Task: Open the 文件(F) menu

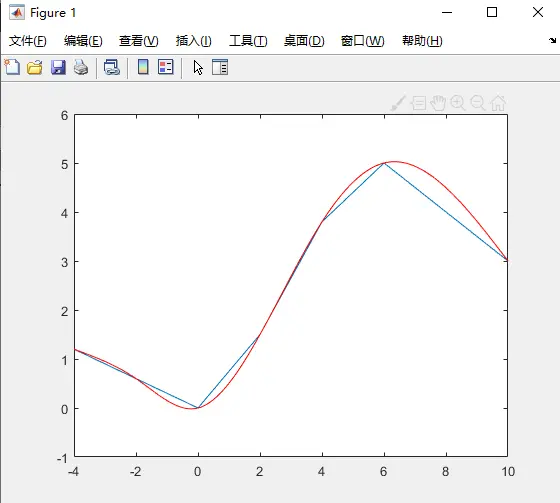Action: [28, 41]
